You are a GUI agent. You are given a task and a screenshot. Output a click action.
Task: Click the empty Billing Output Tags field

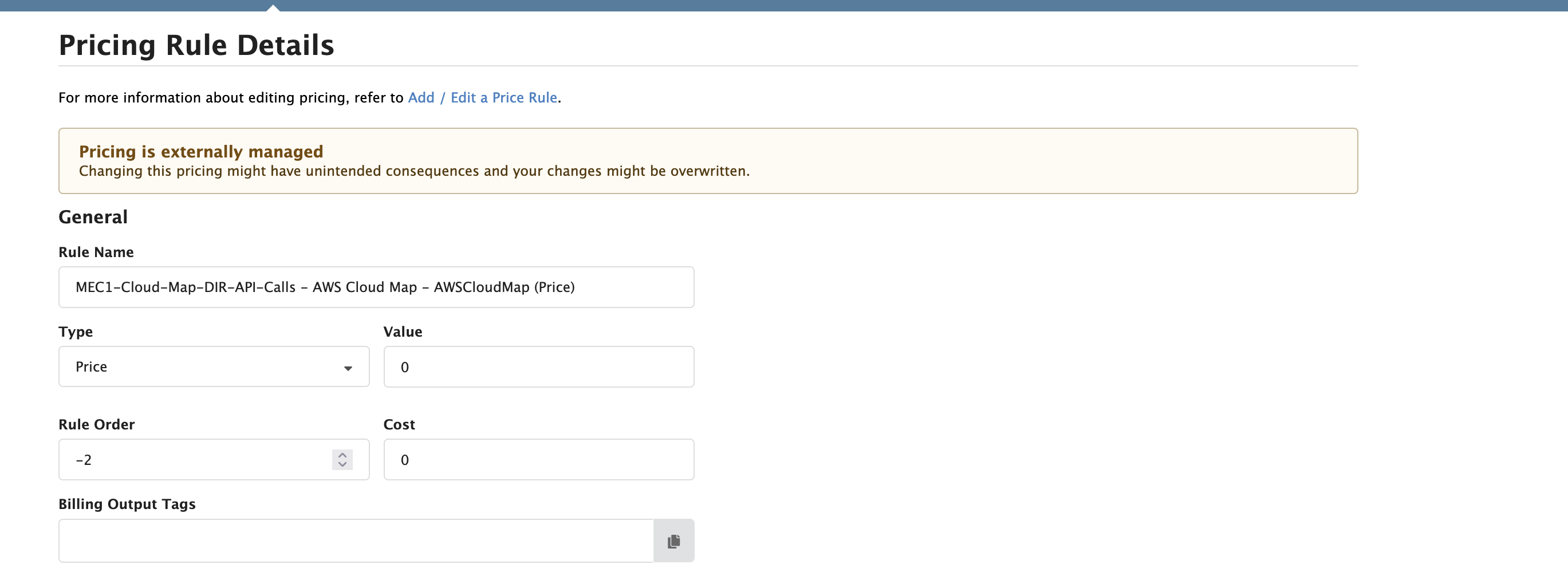click(x=356, y=541)
